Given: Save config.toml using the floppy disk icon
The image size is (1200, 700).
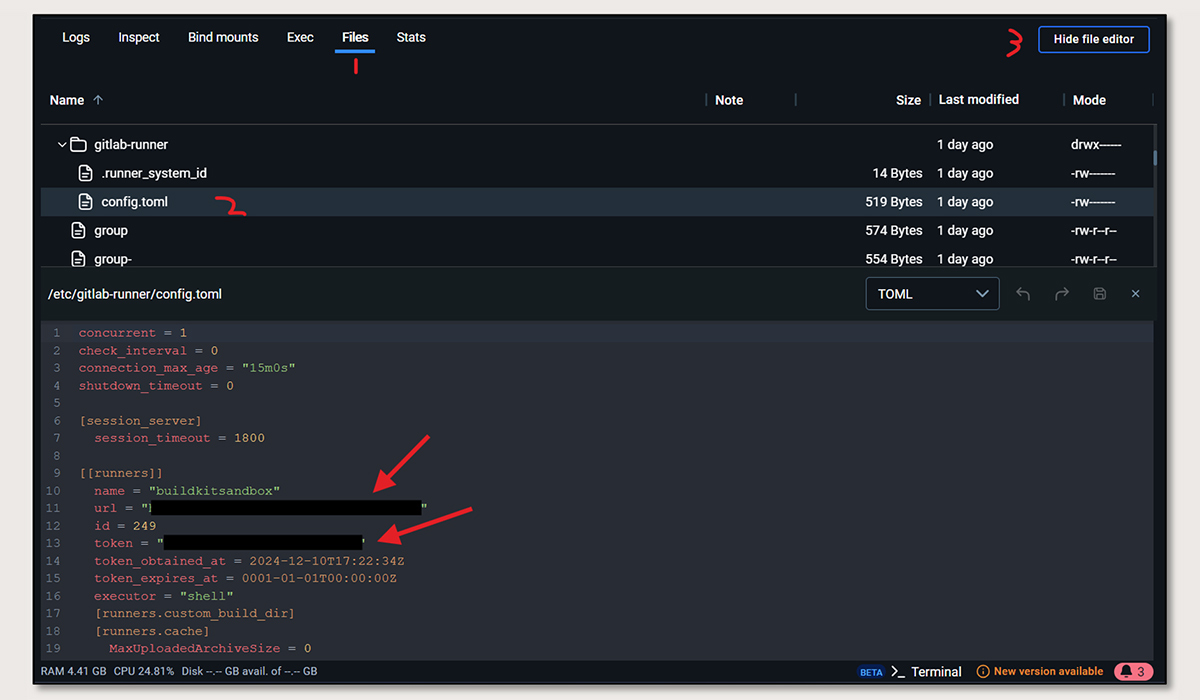Looking at the screenshot, I should coord(1099,293).
